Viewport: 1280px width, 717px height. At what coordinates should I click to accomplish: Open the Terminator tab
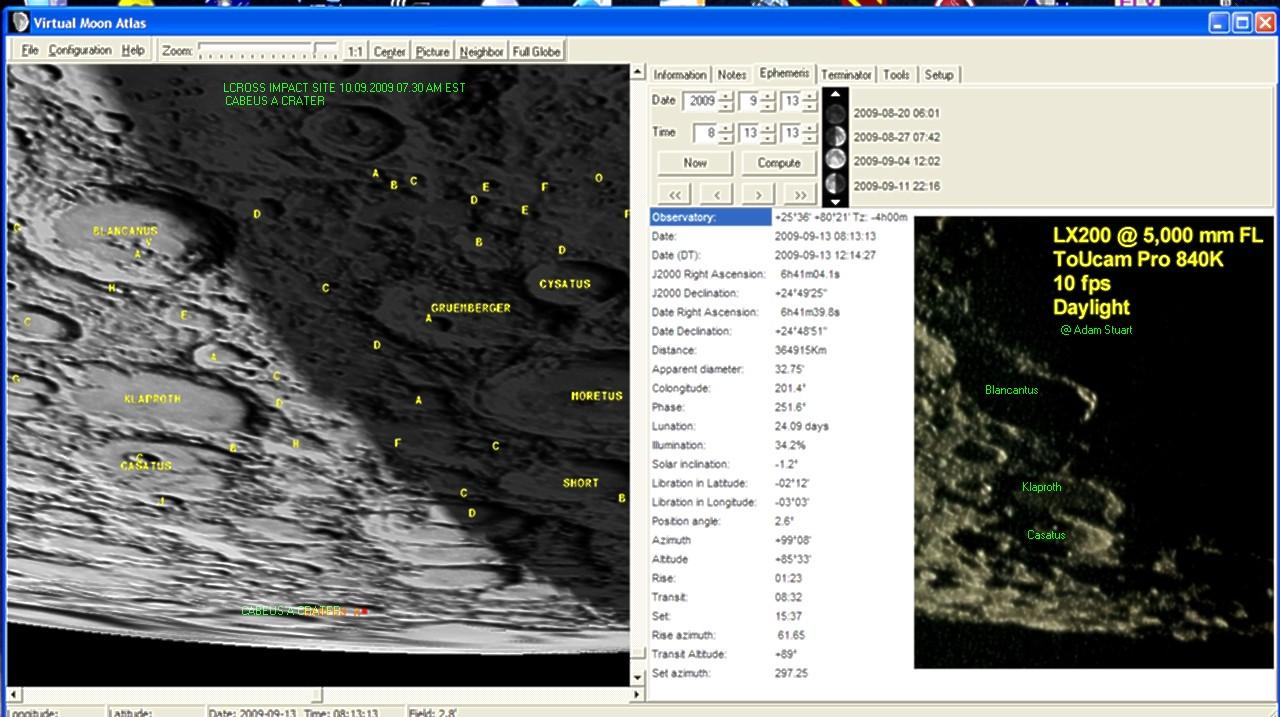pos(846,75)
